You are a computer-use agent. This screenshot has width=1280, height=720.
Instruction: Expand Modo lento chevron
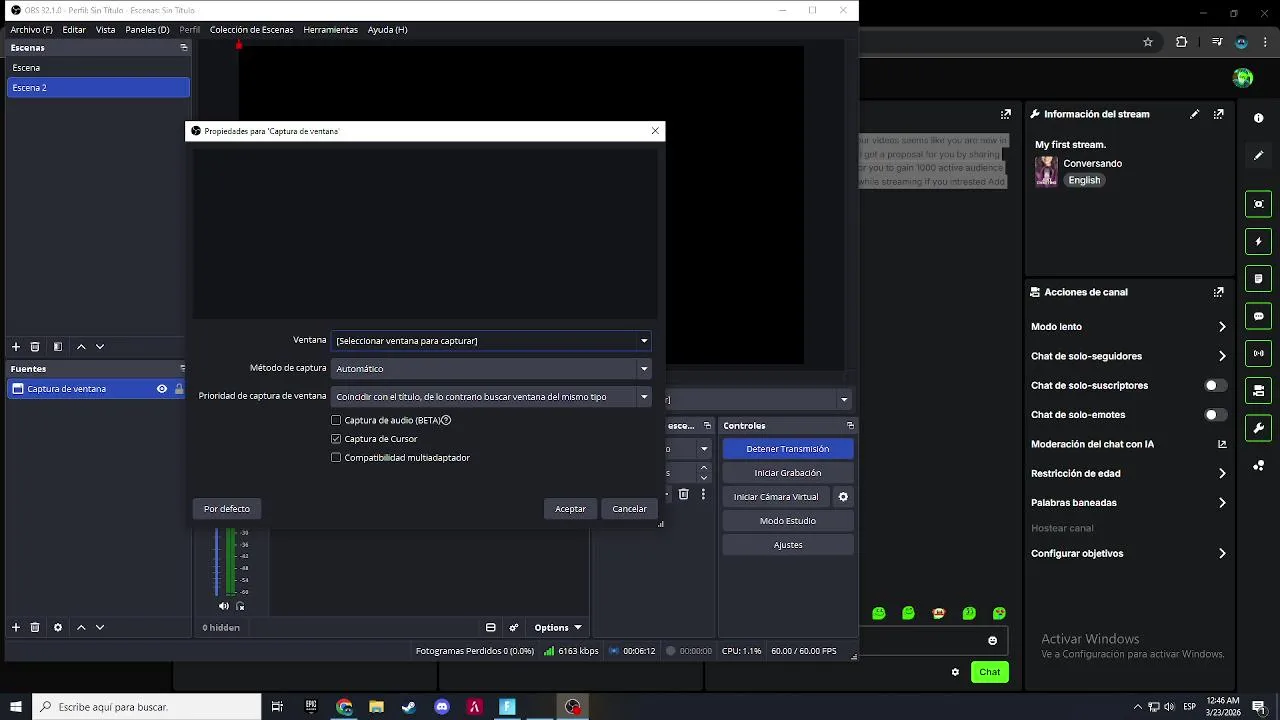[x=1222, y=327]
